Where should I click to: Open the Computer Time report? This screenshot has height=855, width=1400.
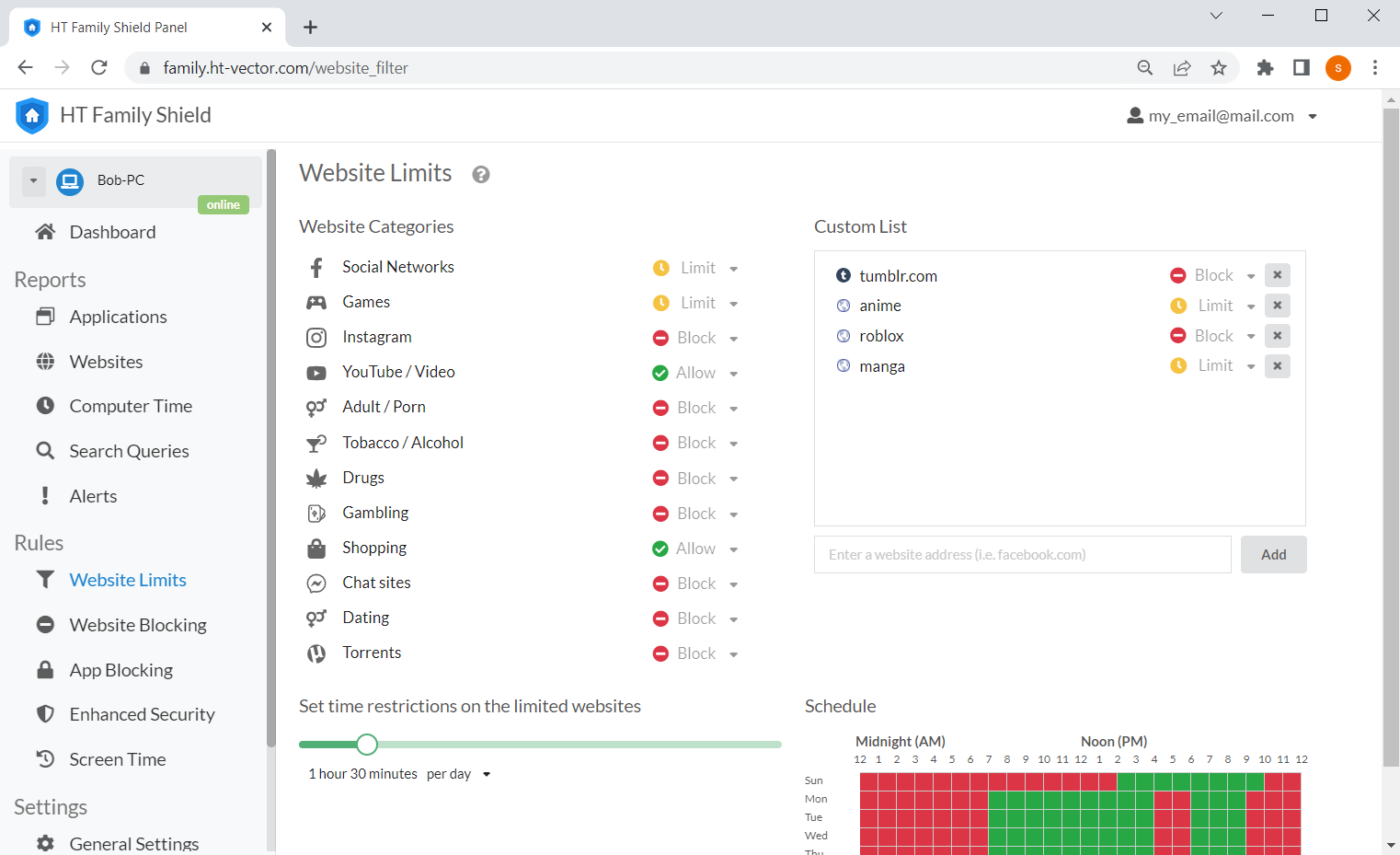(x=131, y=405)
